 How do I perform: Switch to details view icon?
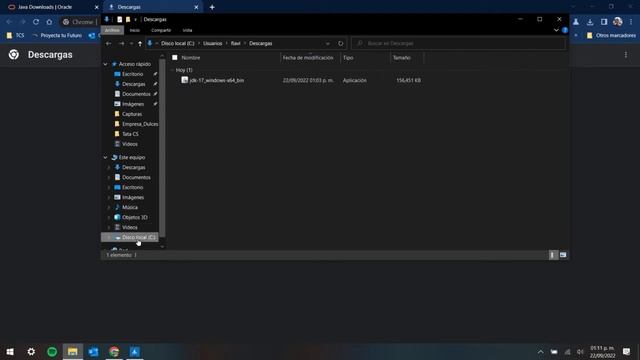tap(553, 255)
